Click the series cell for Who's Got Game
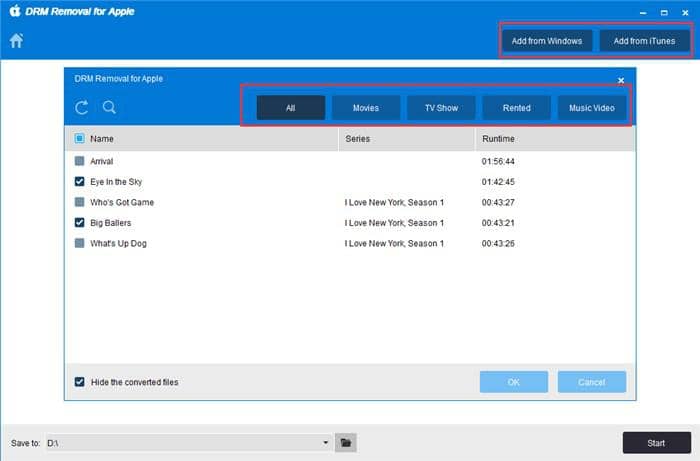The width and height of the screenshot is (700, 461). pyautogui.click(x=394, y=202)
